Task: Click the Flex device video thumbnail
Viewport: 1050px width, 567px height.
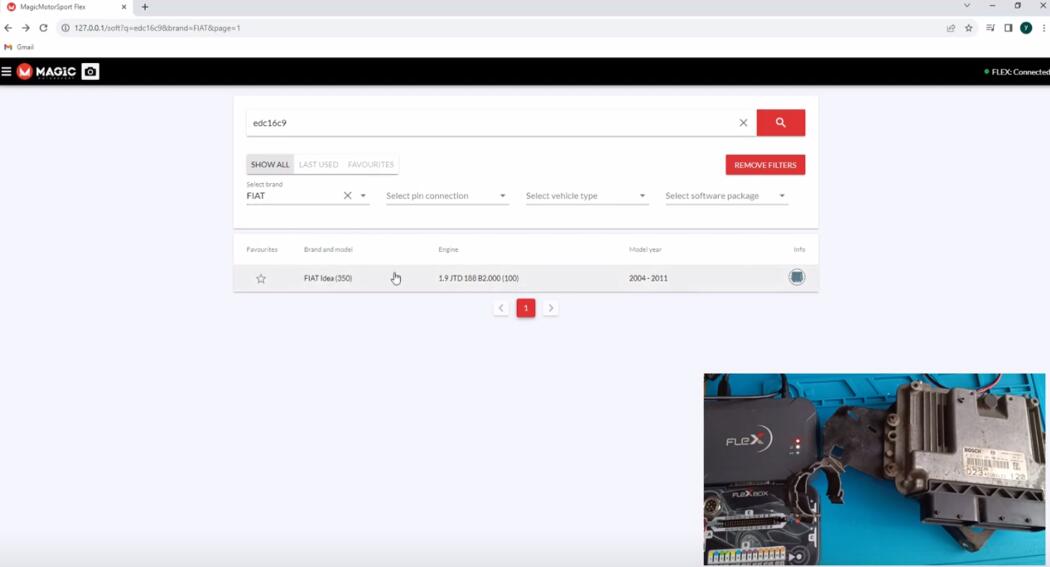Action: (x=875, y=469)
